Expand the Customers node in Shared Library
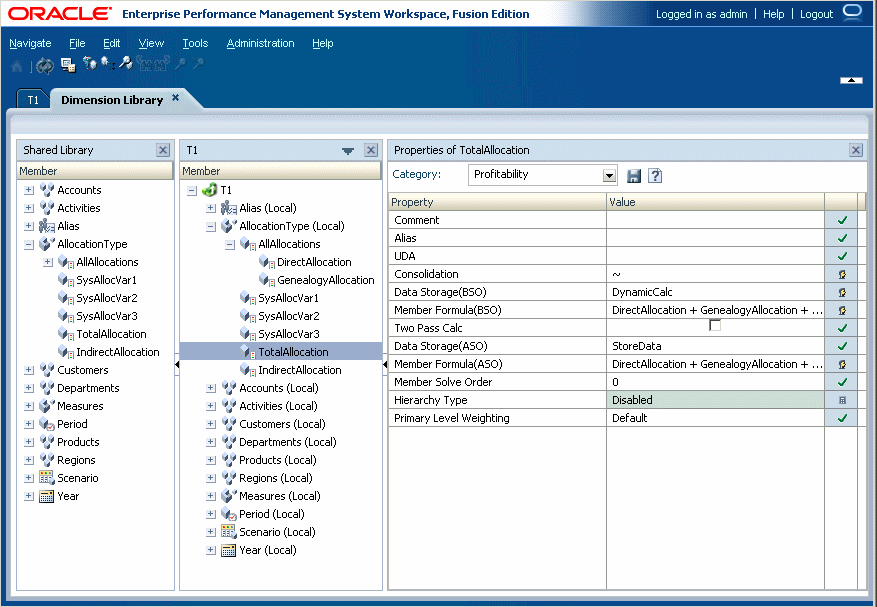This screenshot has width=877, height=607. [x=29, y=370]
